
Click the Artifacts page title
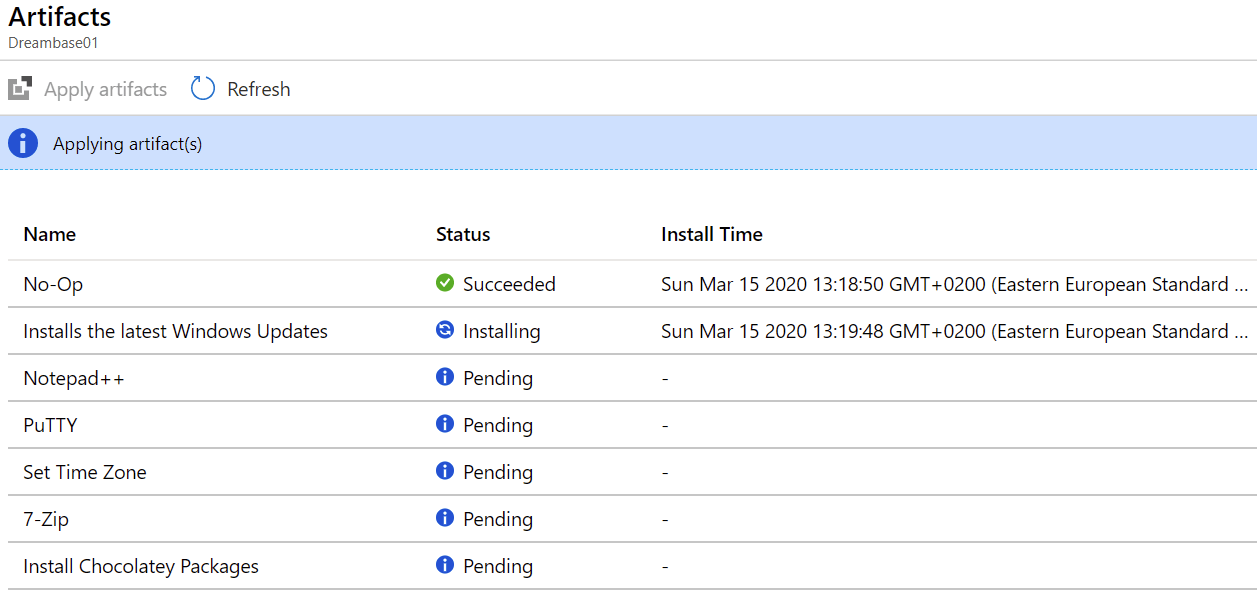(60, 17)
